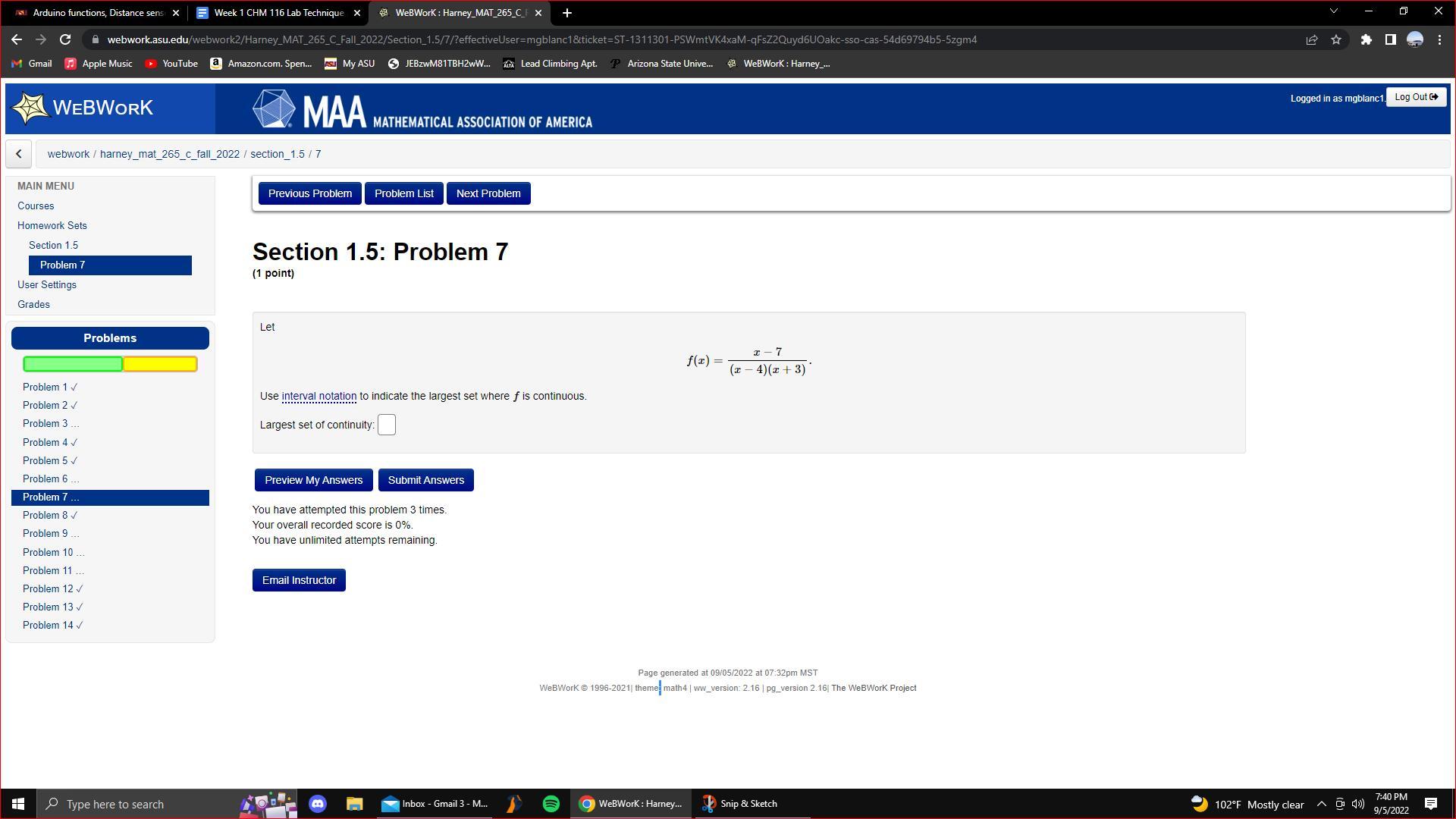Click the WeBWorK star logo

click(x=30, y=108)
